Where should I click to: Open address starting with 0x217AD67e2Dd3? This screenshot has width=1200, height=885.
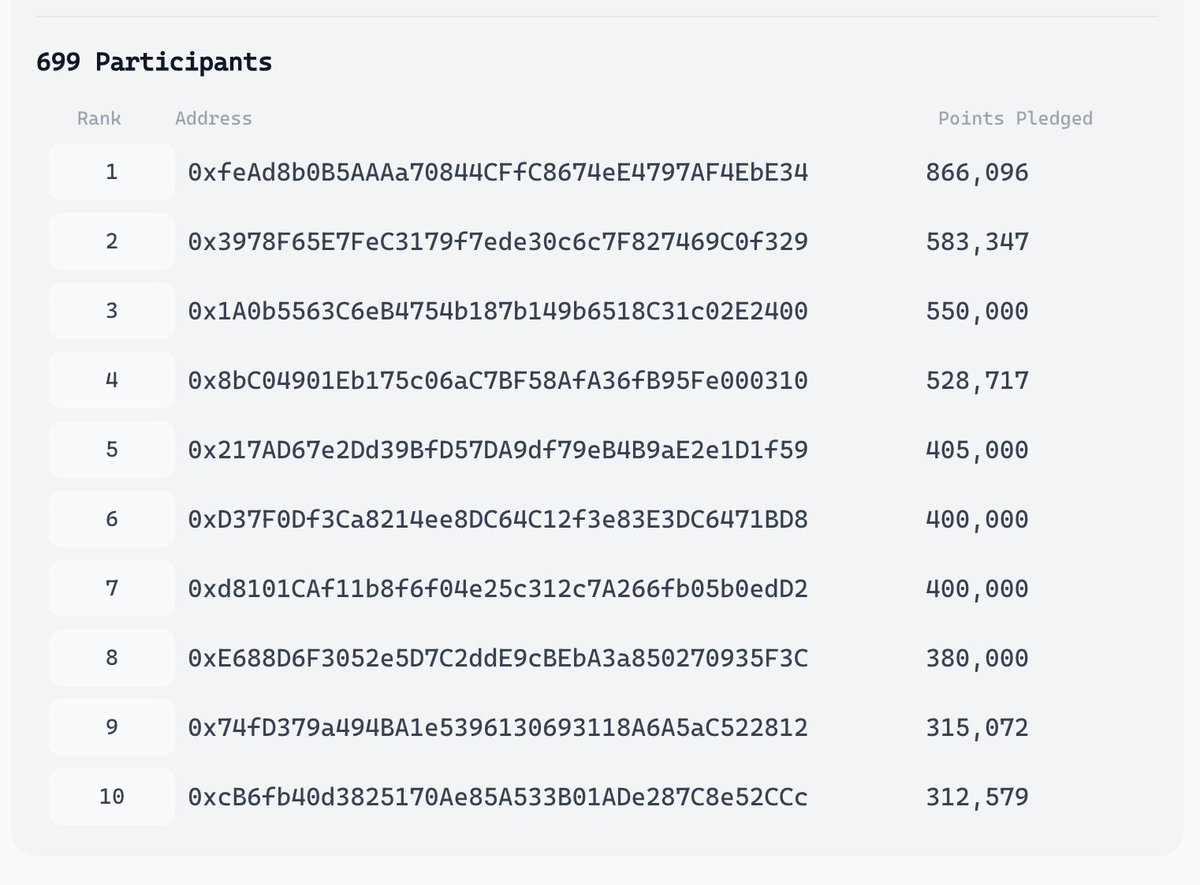pyautogui.click(x=498, y=450)
